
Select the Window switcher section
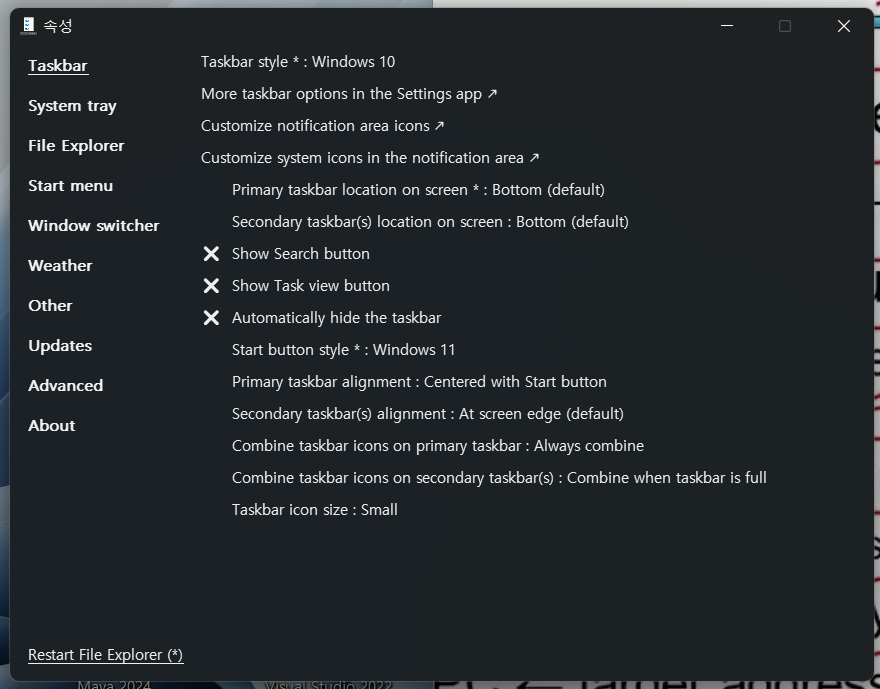tap(93, 226)
